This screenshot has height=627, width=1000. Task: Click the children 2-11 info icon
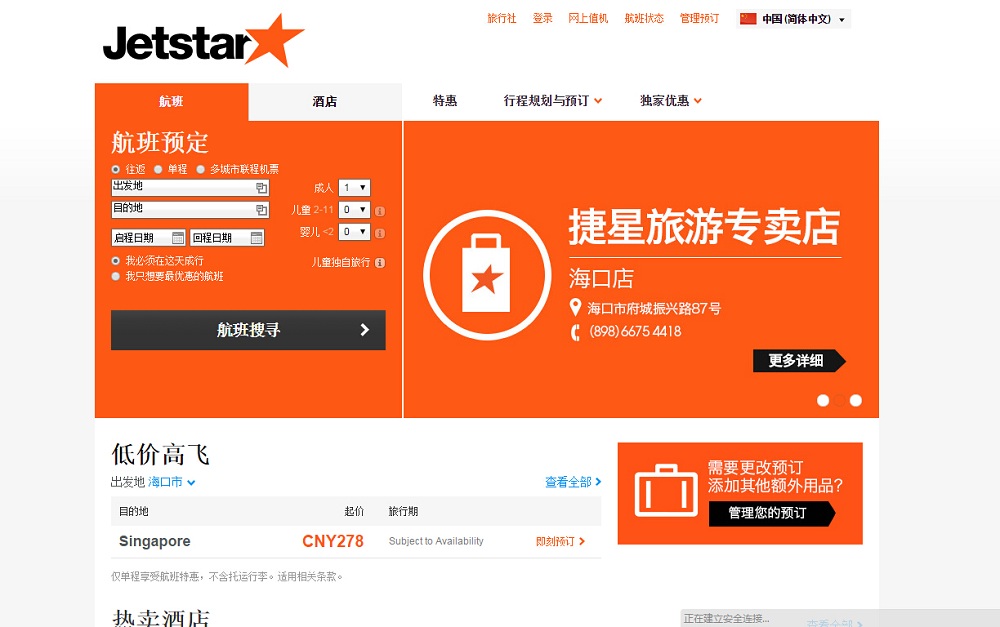(380, 211)
